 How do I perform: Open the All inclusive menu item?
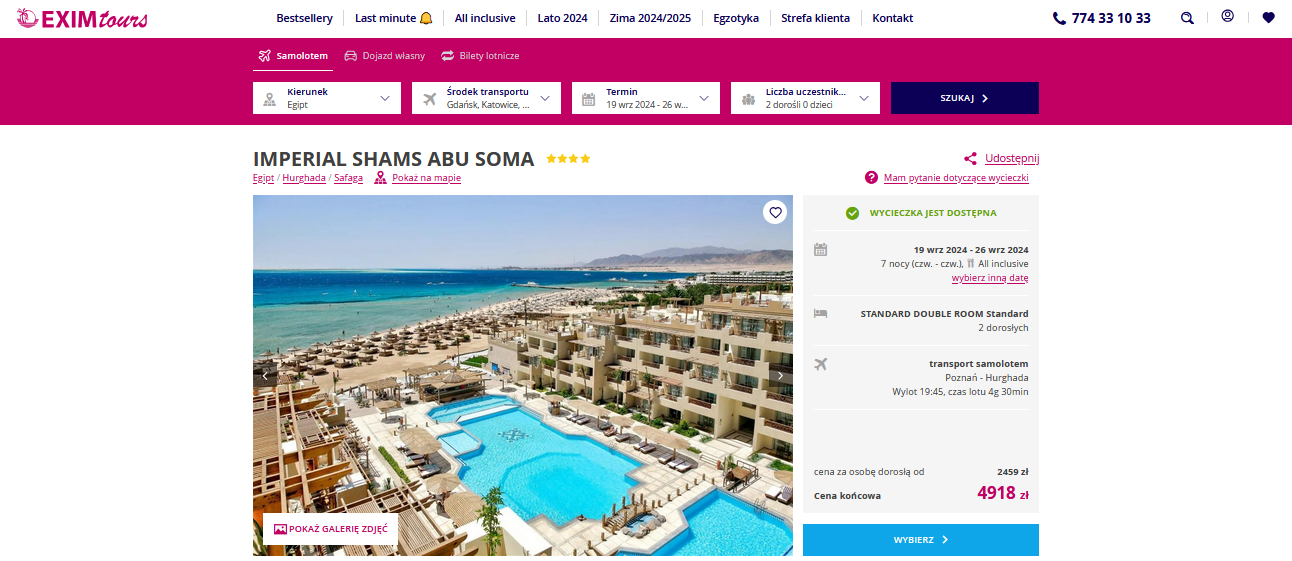coord(485,18)
